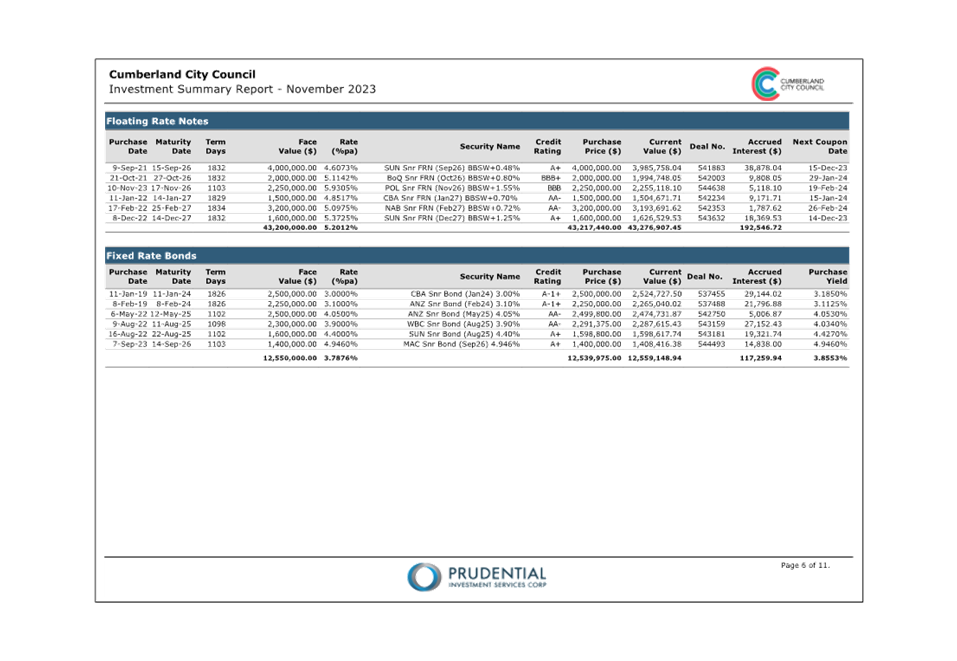
Task: Click Purchase Date column in Floating Rate Notes
Action: coord(128,147)
